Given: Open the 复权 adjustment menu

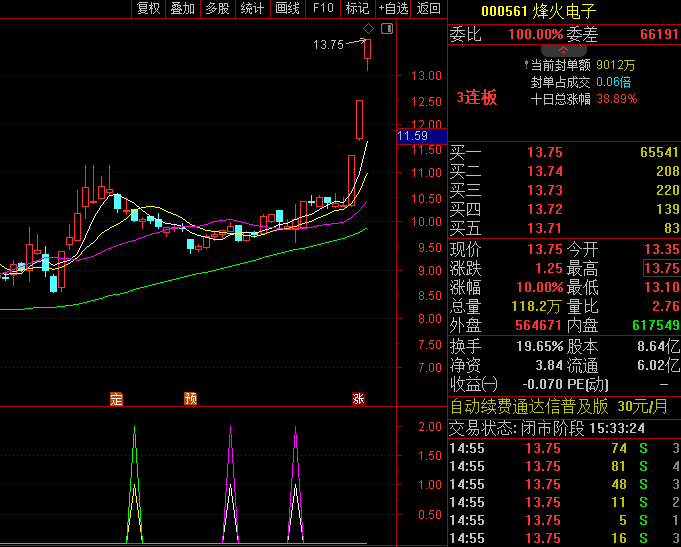Looking at the screenshot, I should (x=148, y=9).
